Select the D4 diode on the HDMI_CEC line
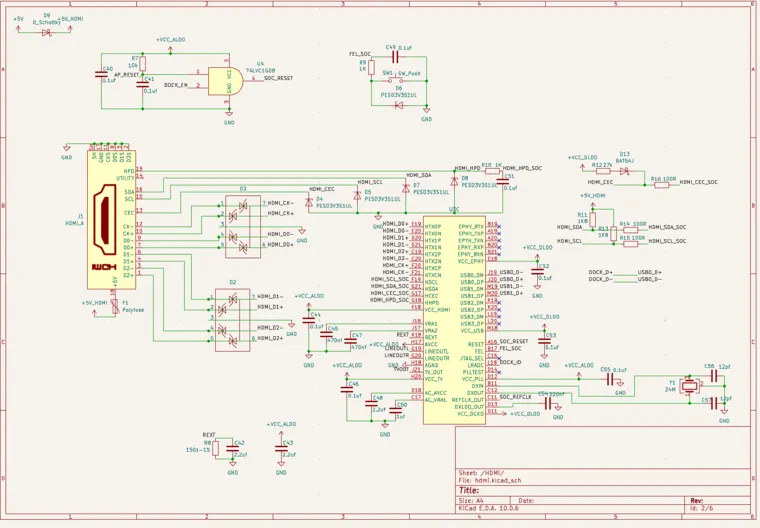760x528 pixels. (309, 203)
